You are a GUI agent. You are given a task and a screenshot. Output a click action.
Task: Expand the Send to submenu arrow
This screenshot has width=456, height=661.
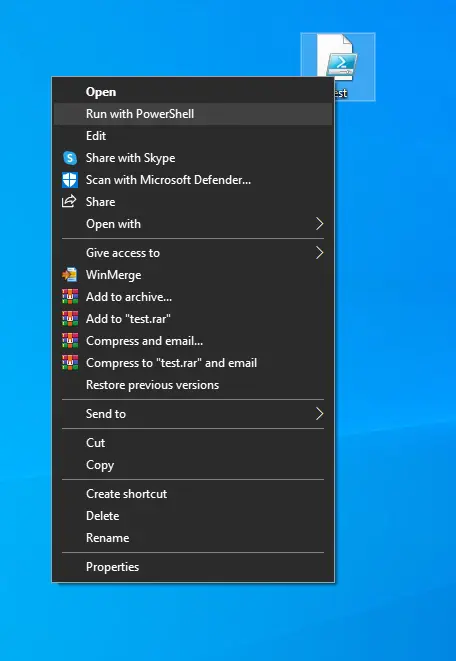319,414
